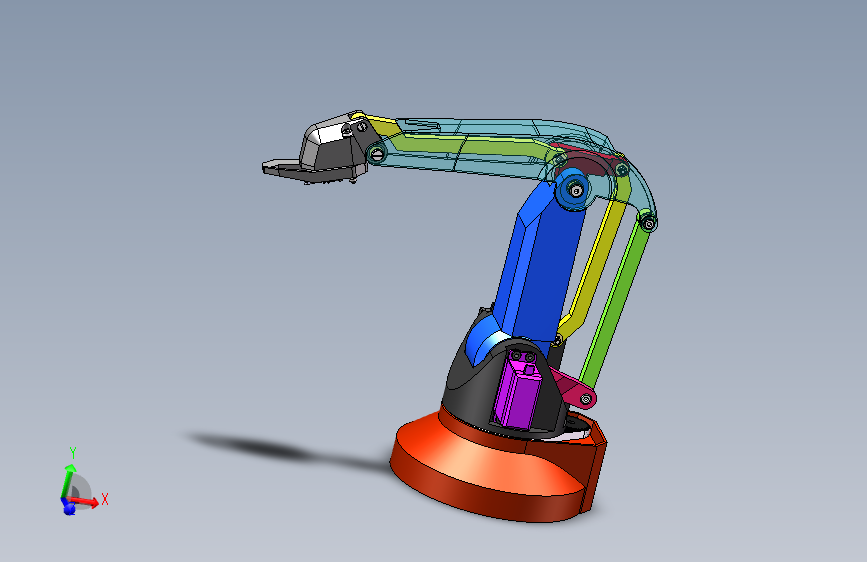Click the magenta crank lever near the base

click(575, 387)
